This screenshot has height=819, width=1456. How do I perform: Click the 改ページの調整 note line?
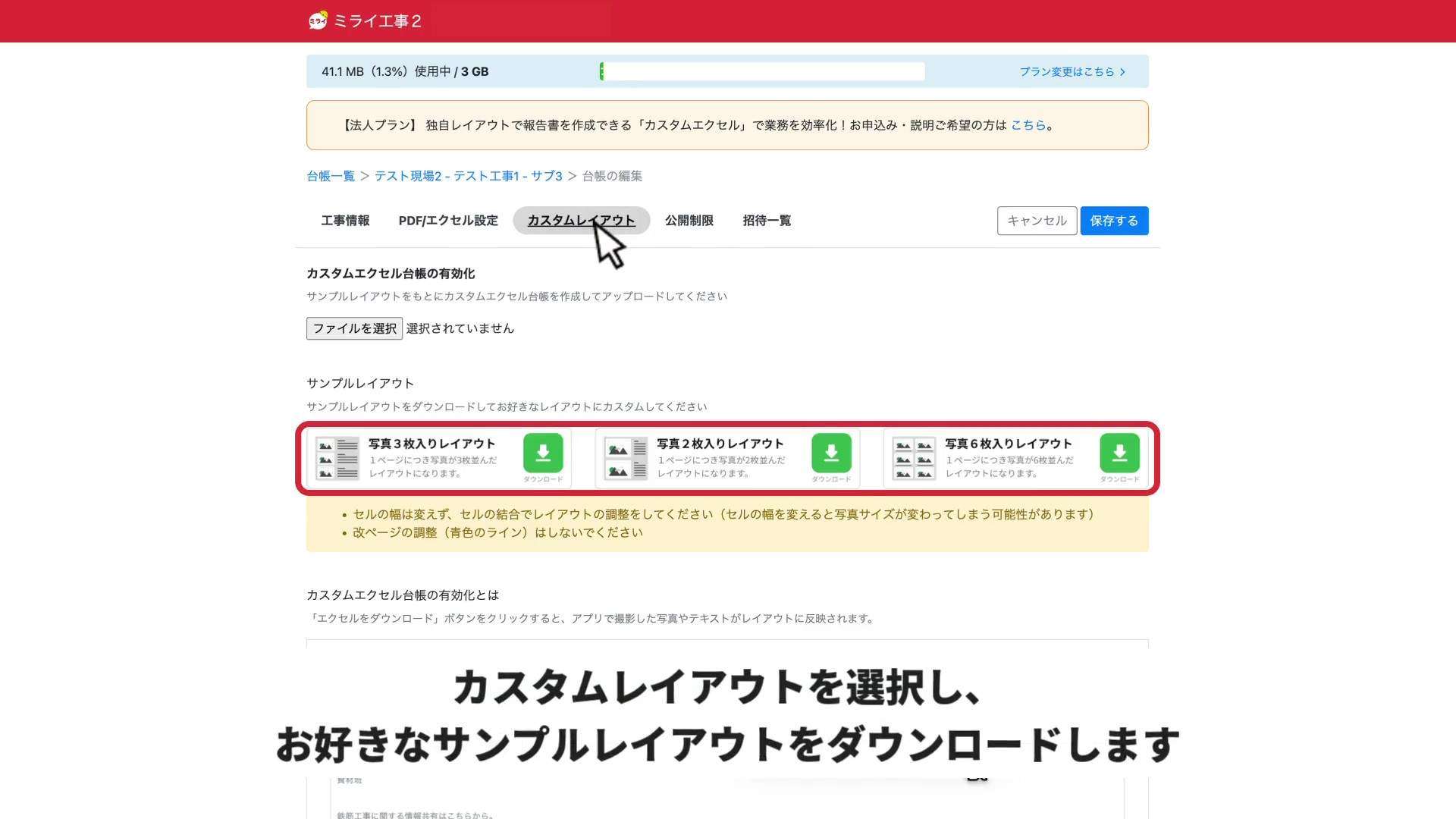point(497,532)
